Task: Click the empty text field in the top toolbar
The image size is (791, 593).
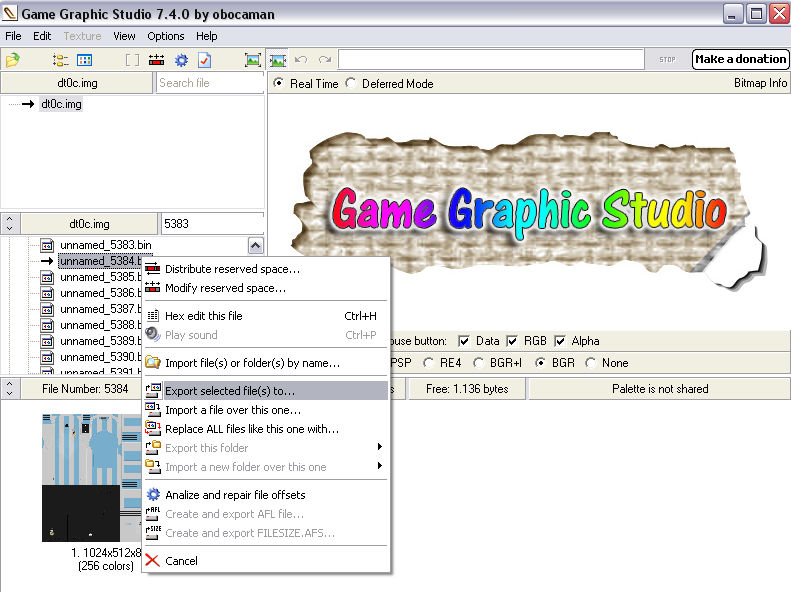Action: [x=491, y=60]
